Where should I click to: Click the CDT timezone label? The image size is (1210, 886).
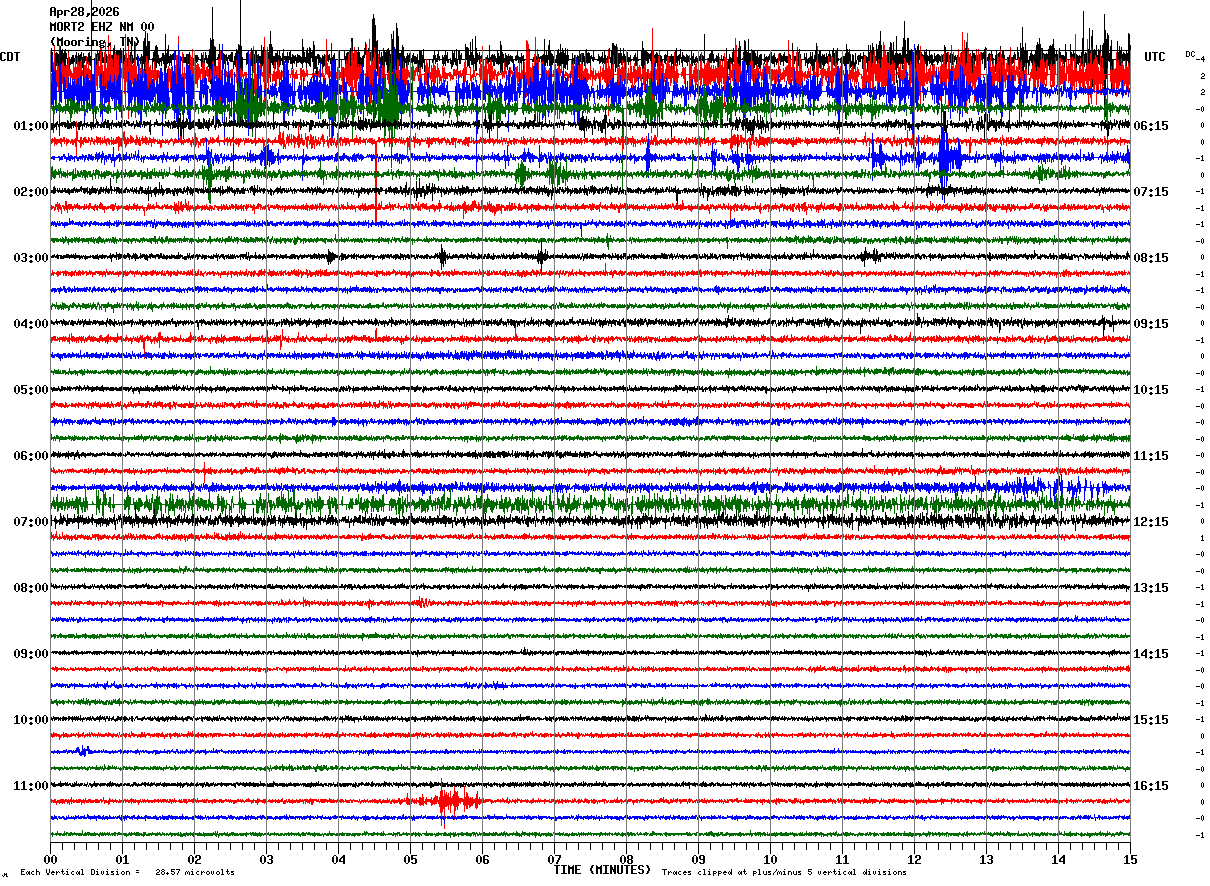click(11, 57)
